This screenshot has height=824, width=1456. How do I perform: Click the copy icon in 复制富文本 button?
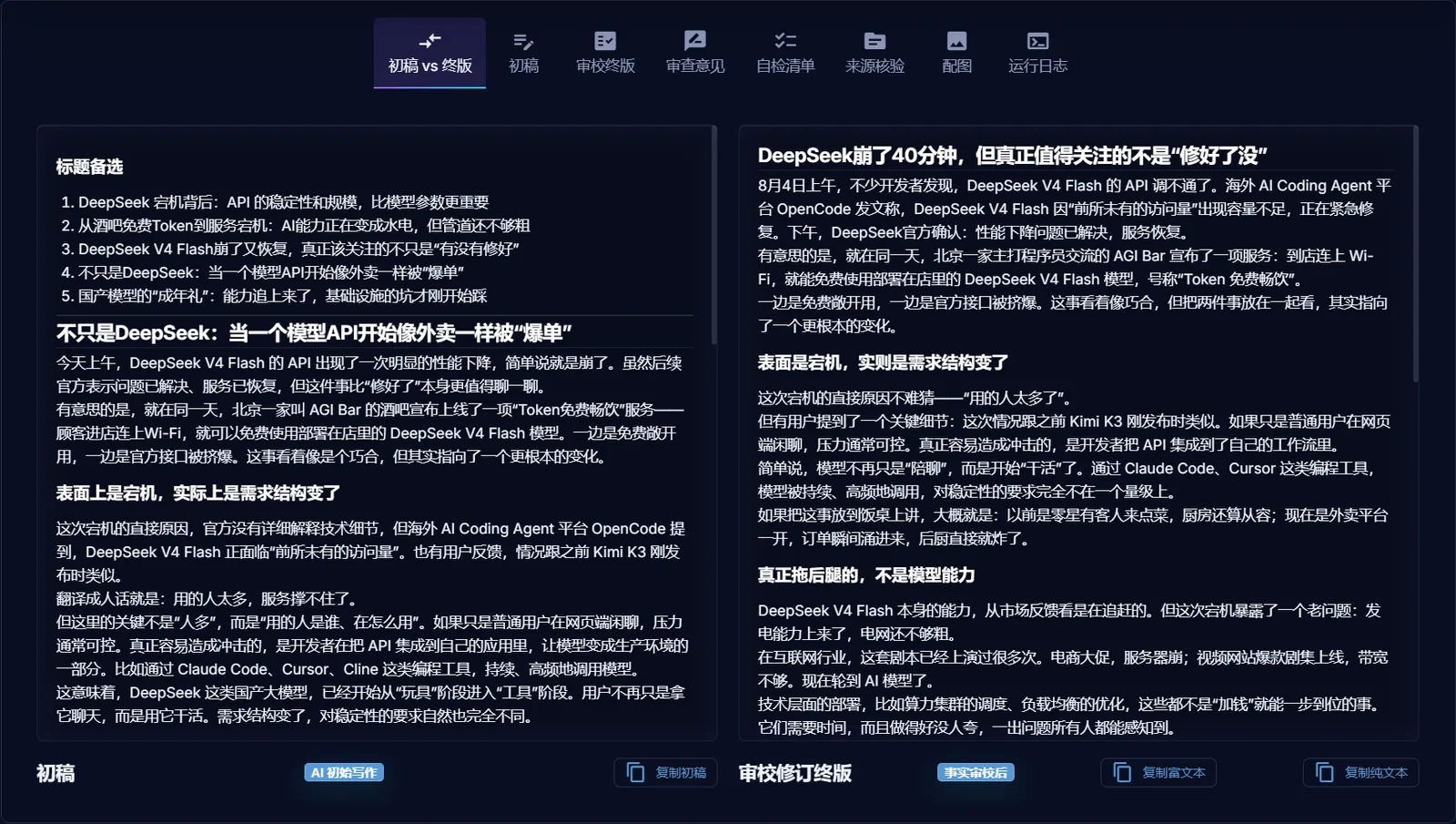coord(1122,772)
